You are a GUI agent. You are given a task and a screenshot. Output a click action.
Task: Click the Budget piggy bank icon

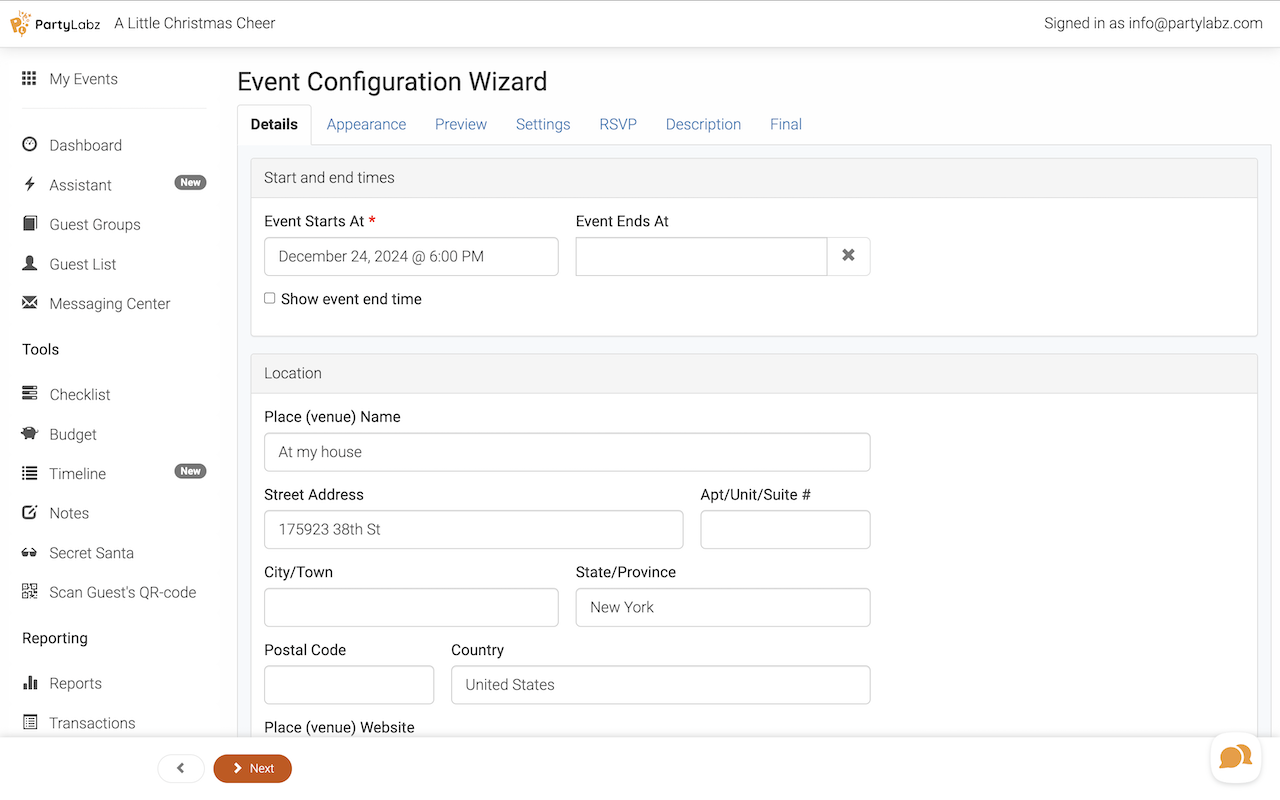tap(30, 434)
